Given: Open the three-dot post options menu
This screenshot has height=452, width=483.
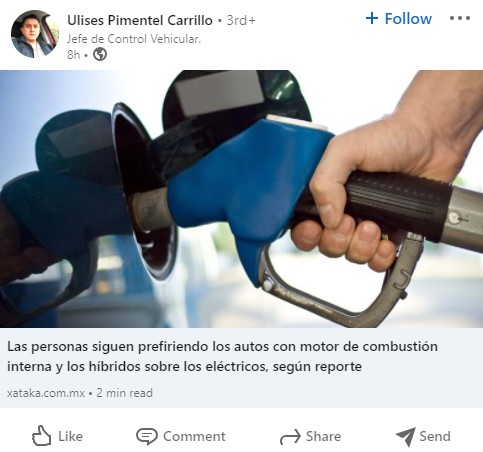Looking at the screenshot, I should coord(460,18).
